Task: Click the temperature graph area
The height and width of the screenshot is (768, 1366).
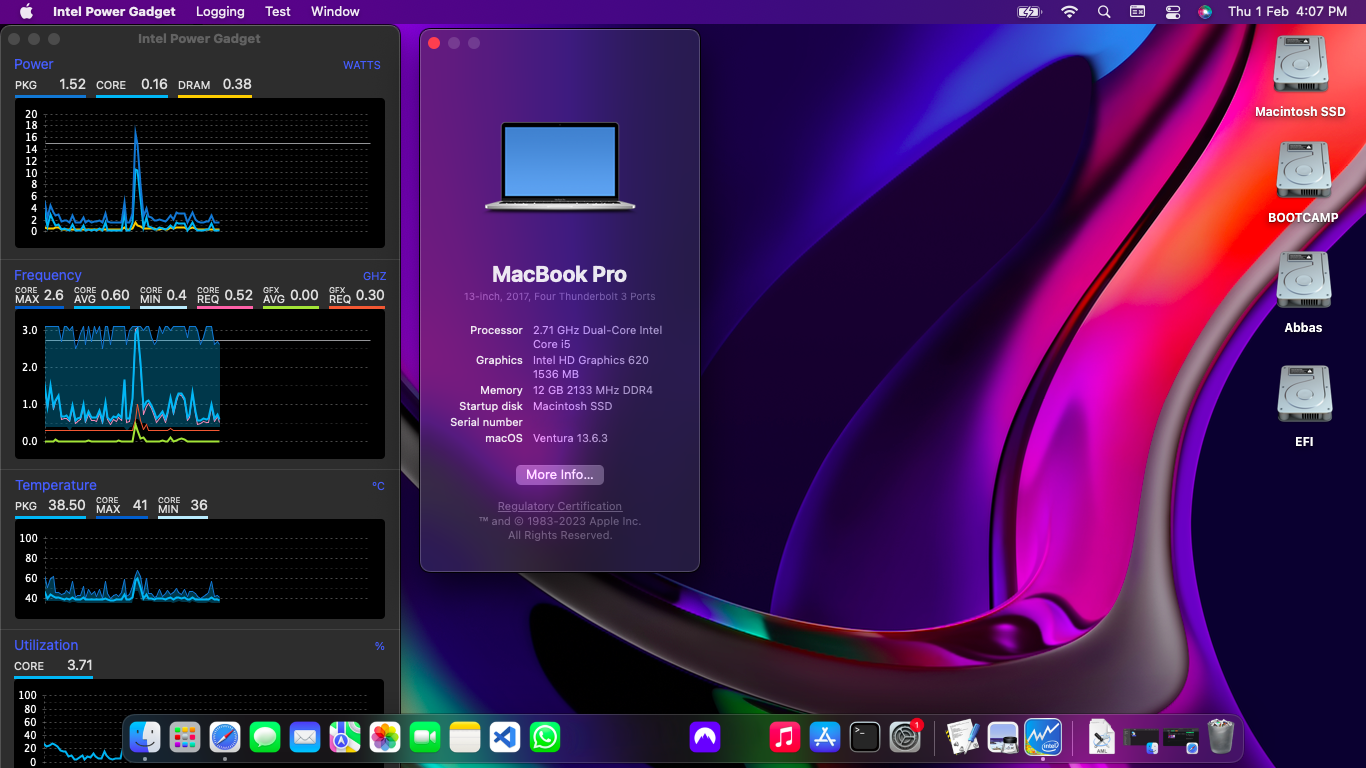Action: click(x=200, y=569)
